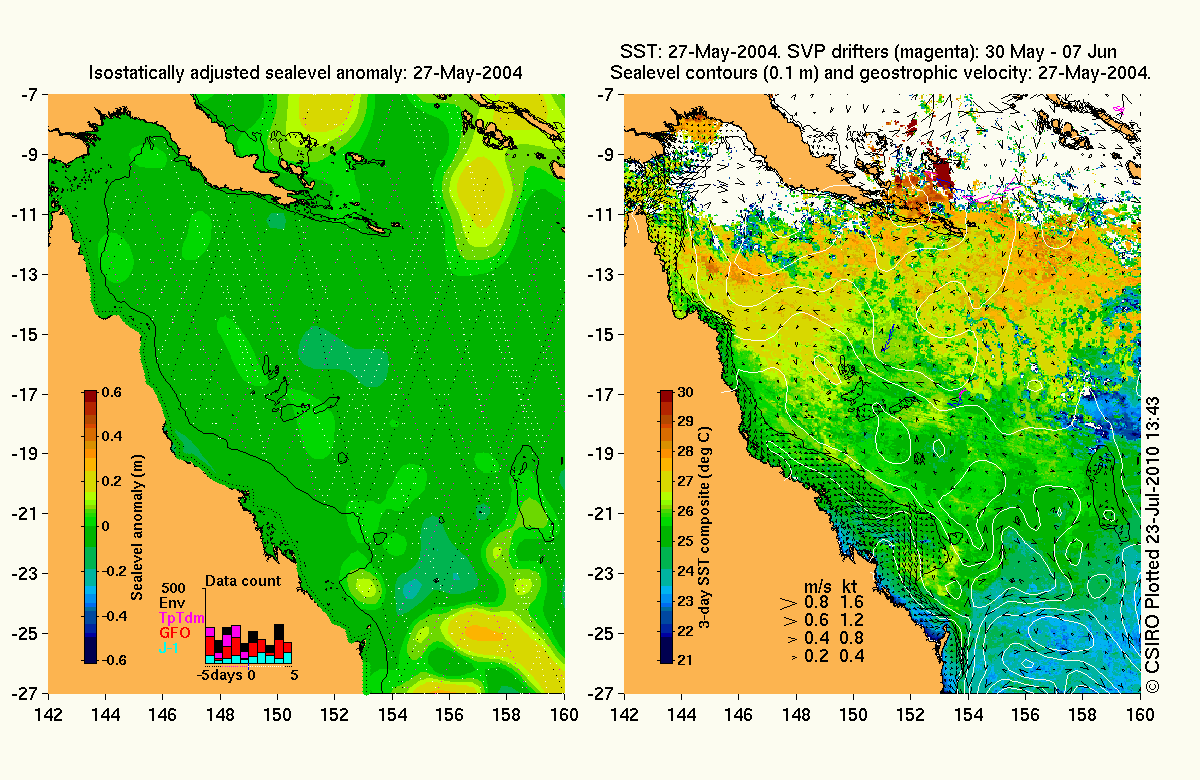Click longitude '160' on left map axis
The image size is (1200, 780).
[x=565, y=714]
